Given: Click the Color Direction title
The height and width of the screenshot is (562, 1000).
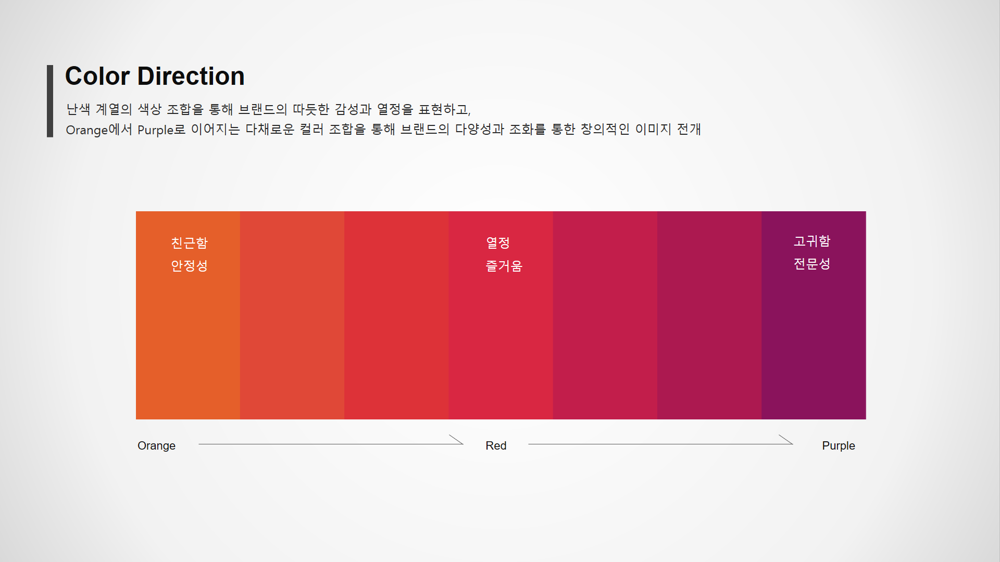Looking at the screenshot, I should click(x=155, y=76).
